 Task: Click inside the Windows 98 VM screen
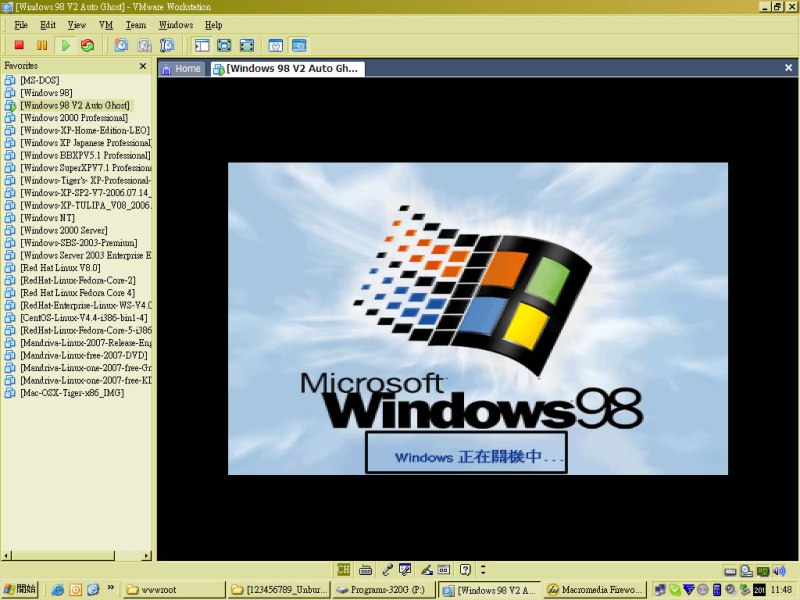478,318
